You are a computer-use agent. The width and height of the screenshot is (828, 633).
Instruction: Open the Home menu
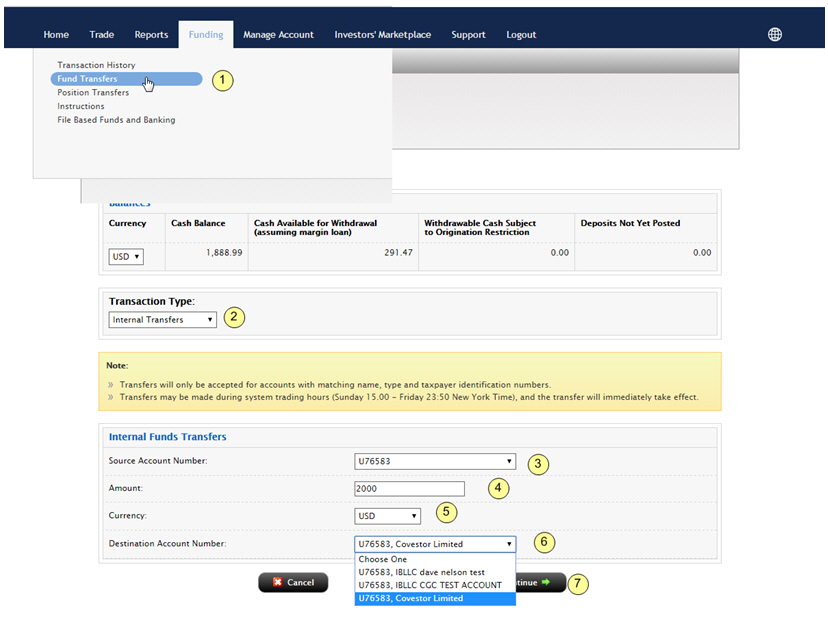(56, 35)
